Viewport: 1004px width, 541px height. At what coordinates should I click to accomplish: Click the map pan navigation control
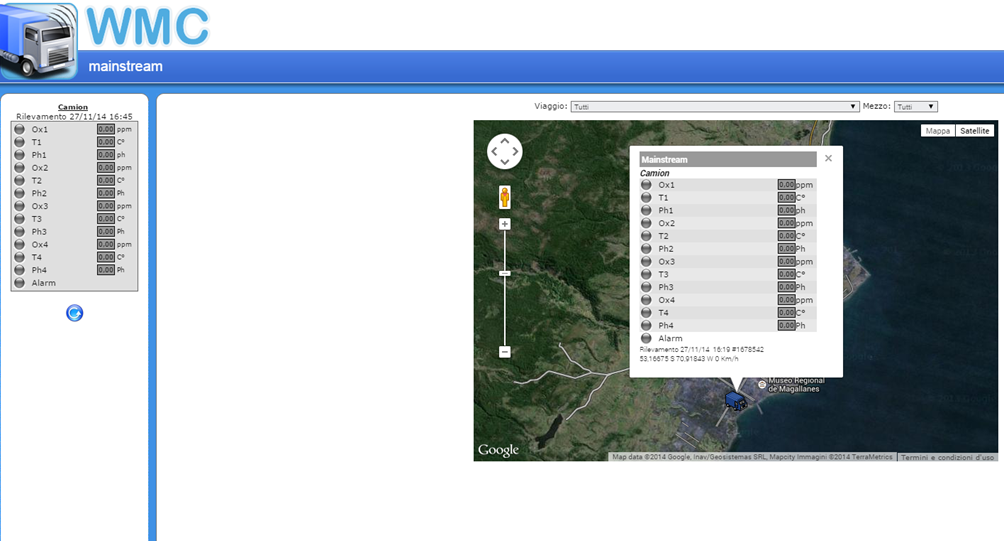pos(505,151)
